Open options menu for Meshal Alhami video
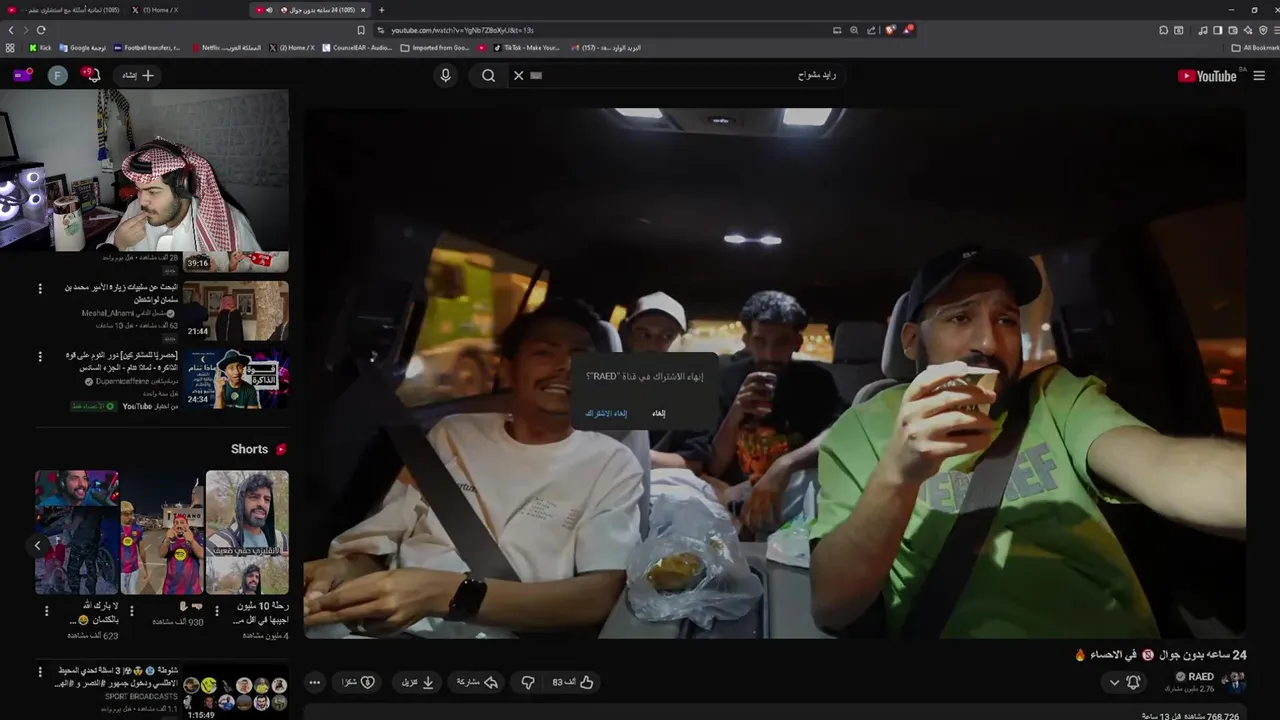The image size is (1280, 720). point(40,289)
